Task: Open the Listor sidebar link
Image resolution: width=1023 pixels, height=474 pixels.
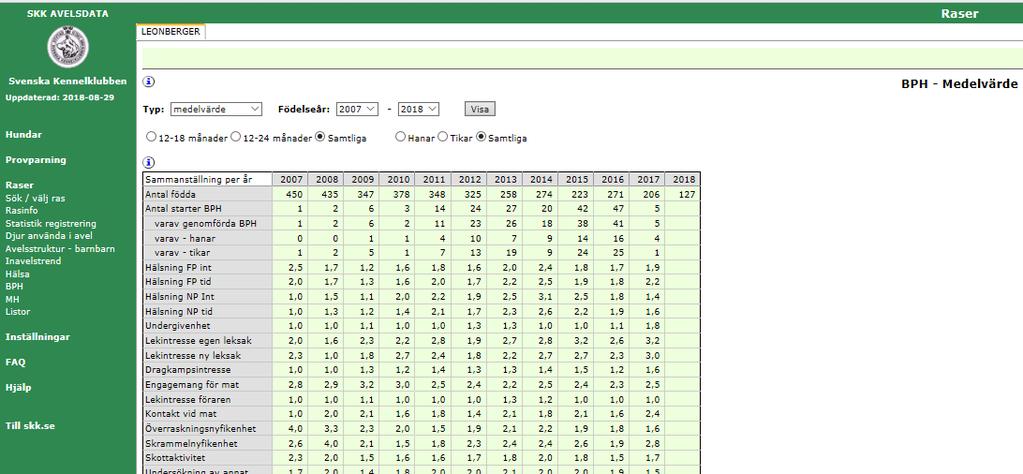Action: (18, 312)
